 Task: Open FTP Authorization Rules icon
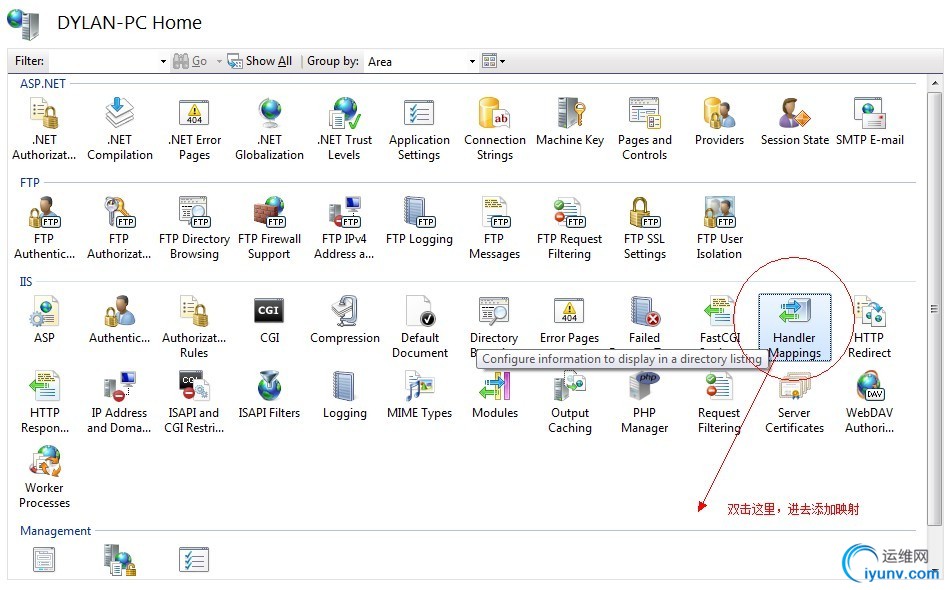pyautogui.click(x=119, y=228)
